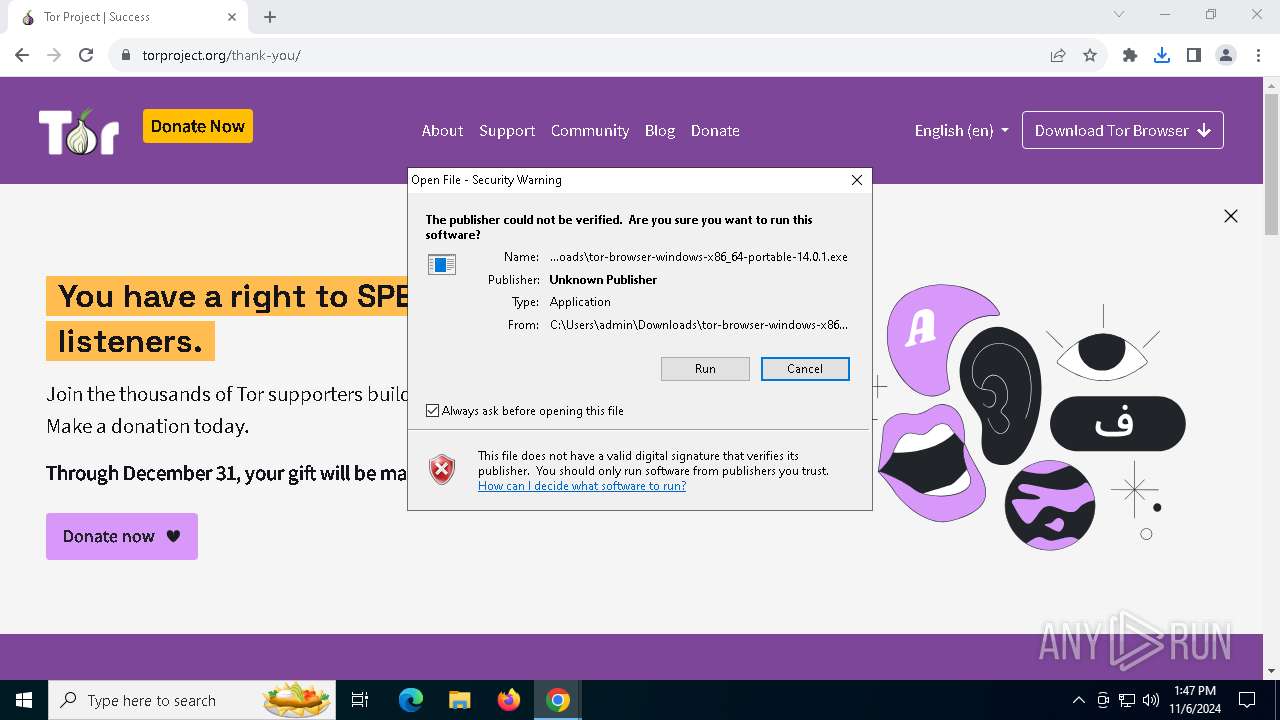Open Chrome extensions puzzle icon
The width and height of the screenshot is (1280, 720).
[x=1130, y=55]
